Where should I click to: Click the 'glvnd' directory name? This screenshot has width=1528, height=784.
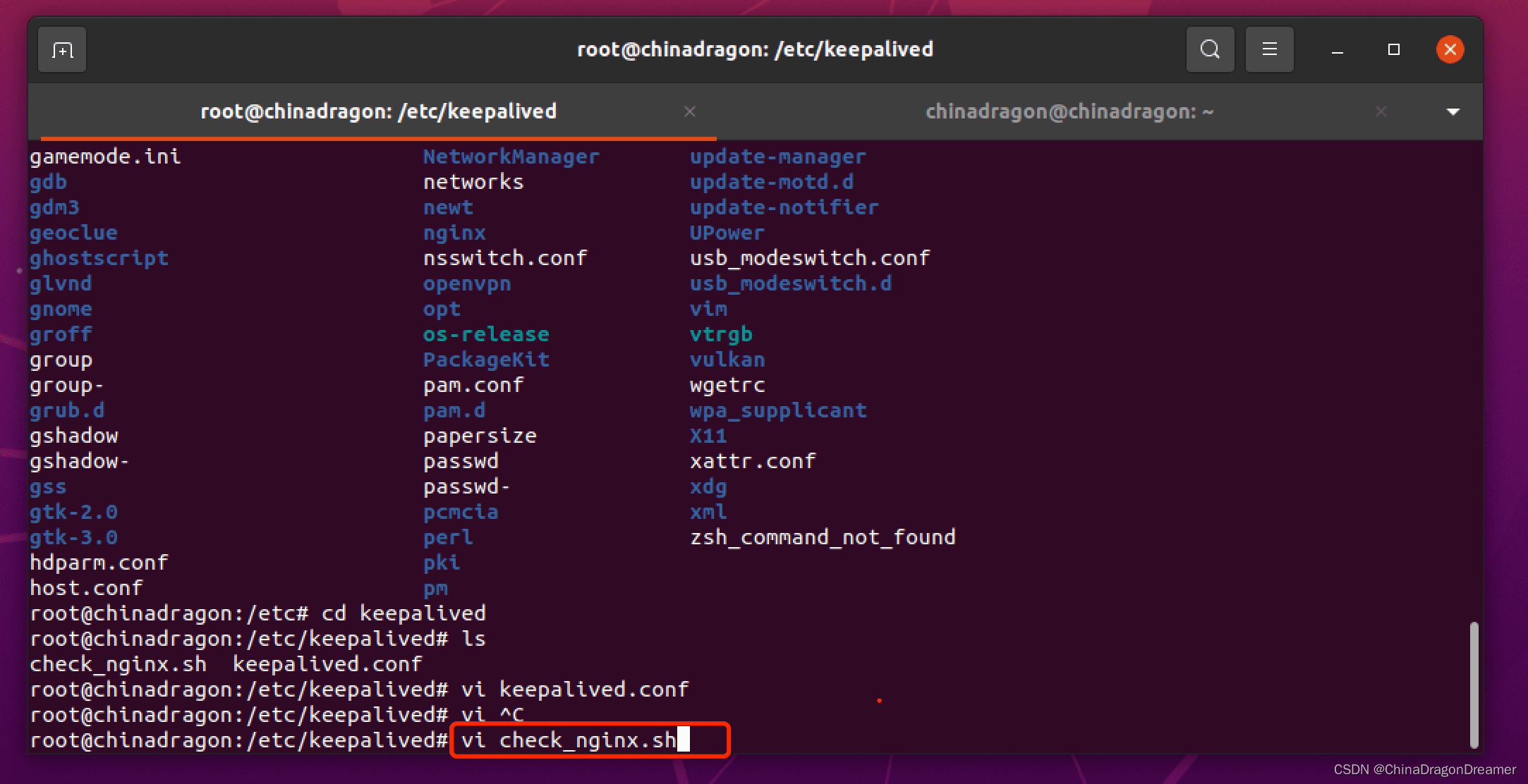coord(61,283)
